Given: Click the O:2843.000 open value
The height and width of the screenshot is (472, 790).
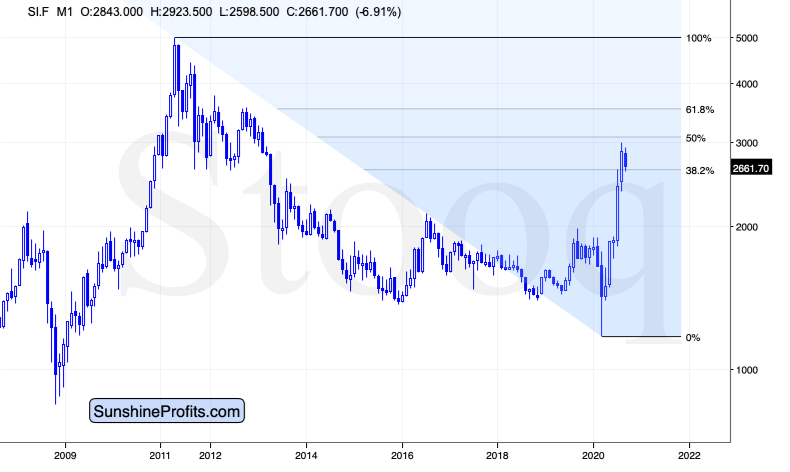Looking at the screenshot, I should (x=111, y=12).
